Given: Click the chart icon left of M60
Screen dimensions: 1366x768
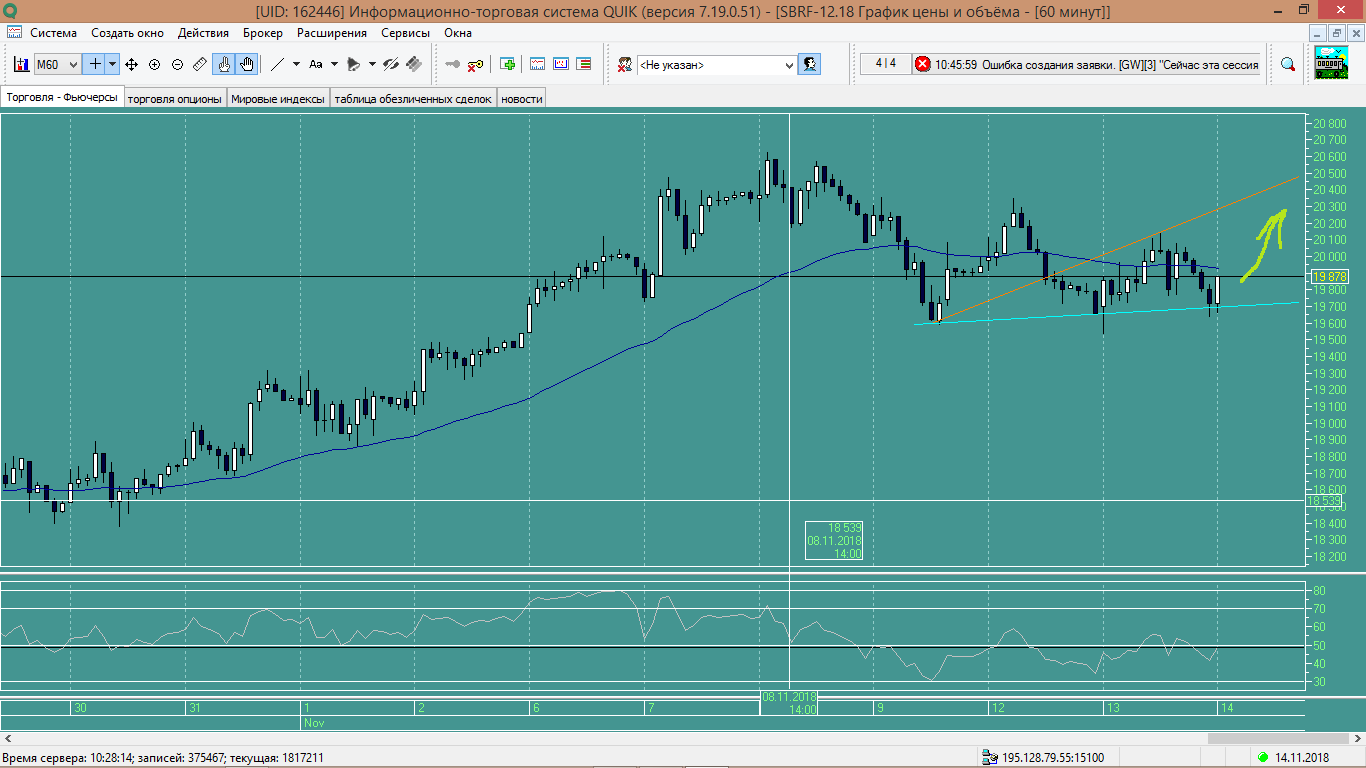Looking at the screenshot, I should click(21, 64).
